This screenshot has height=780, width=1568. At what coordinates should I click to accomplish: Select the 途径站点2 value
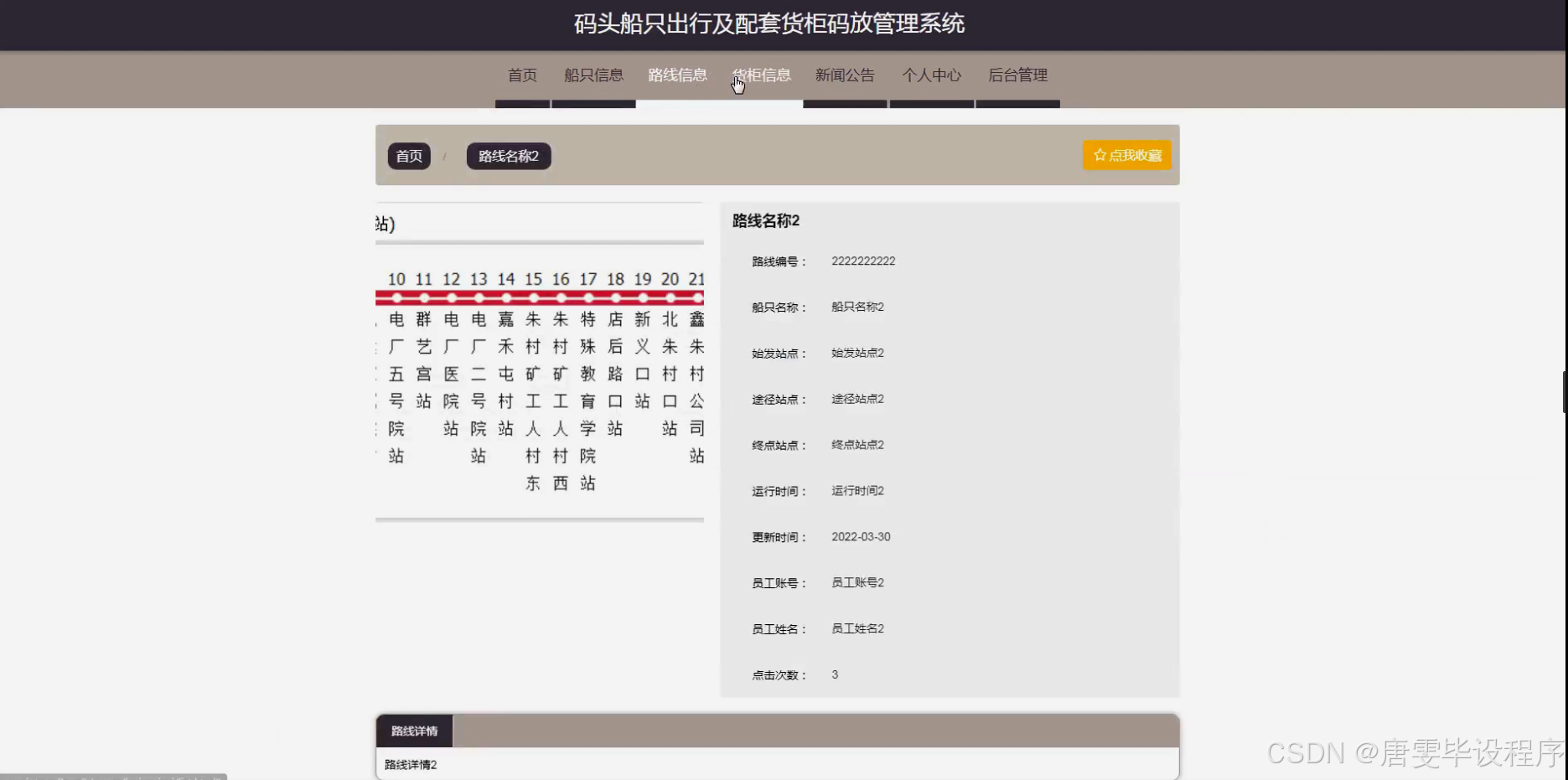point(857,399)
